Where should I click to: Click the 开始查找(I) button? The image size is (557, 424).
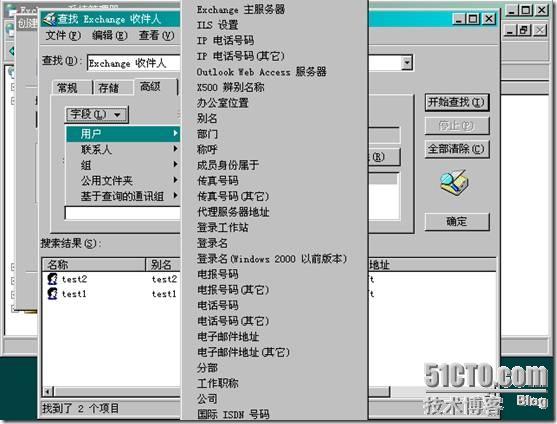pyautogui.click(x=456, y=103)
